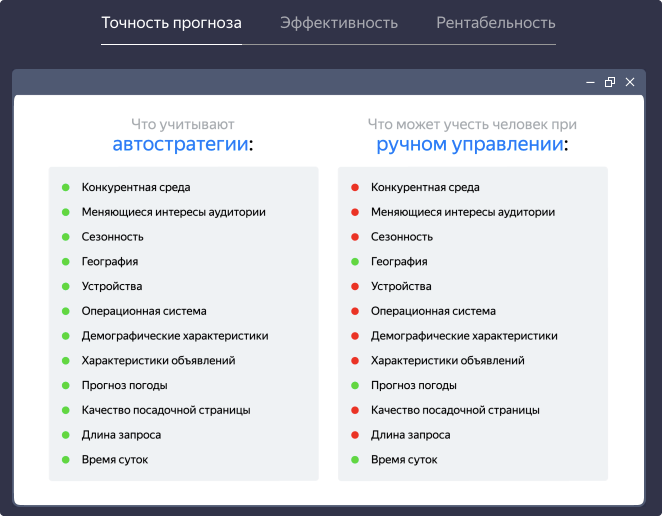The image size is (662, 516).
Task: Click red dot next to right Сезонность
Action: [x=354, y=237]
